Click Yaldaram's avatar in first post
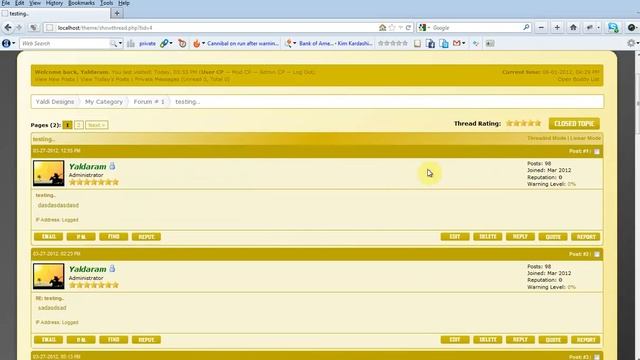This screenshot has height=360, width=640. pos(49,173)
